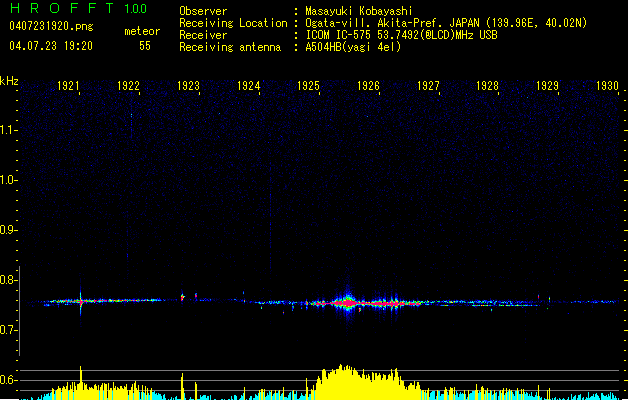This screenshot has height=400, width=629.
Task: Select the meteor count value 55
Action: coord(145,46)
